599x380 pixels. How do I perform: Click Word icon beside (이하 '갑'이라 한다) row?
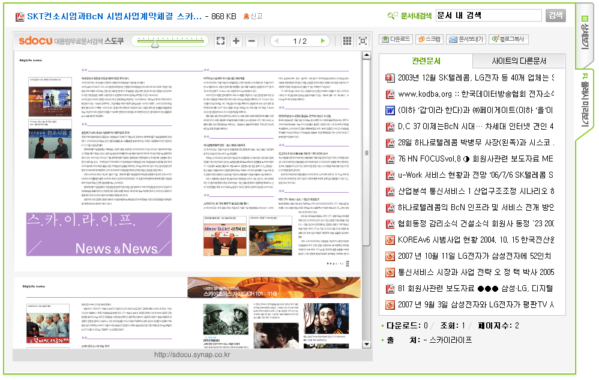pyautogui.click(x=390, y=110)
